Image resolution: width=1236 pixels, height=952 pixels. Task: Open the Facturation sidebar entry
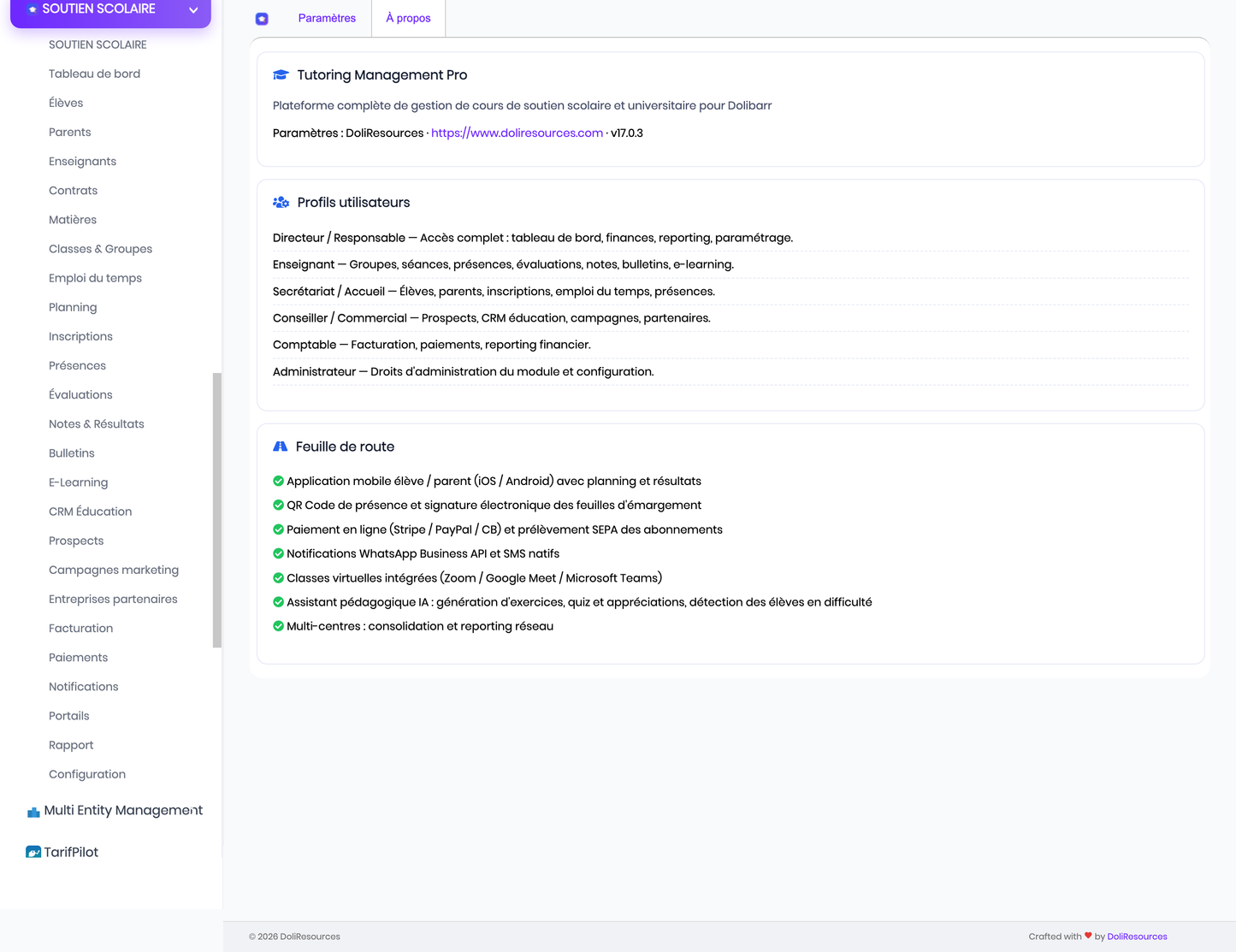tap(80, 628)
